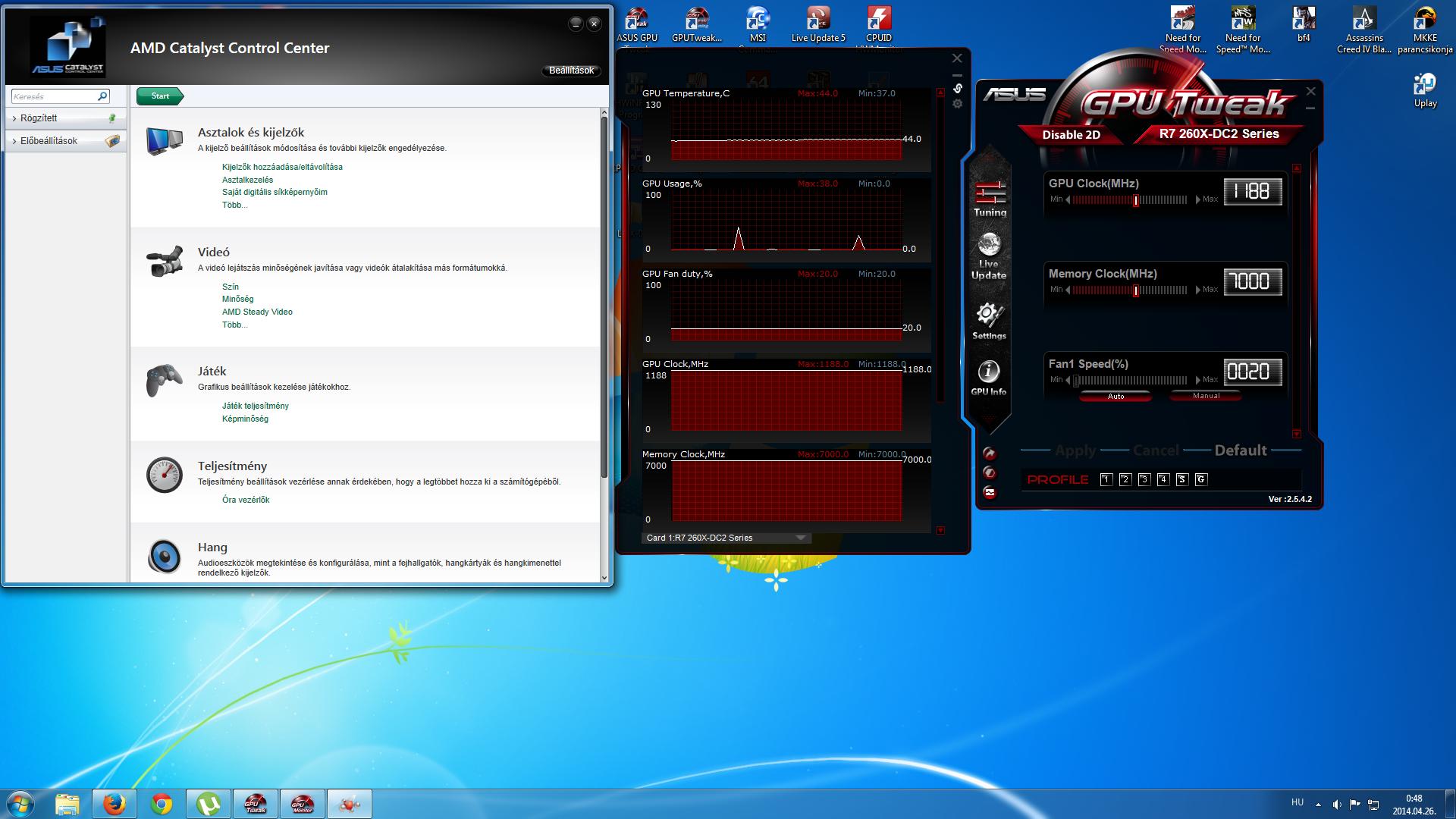1456x819 pixels.
Task: Click the GPU Clock Max arrow
Action: [x=1198, y=200]
